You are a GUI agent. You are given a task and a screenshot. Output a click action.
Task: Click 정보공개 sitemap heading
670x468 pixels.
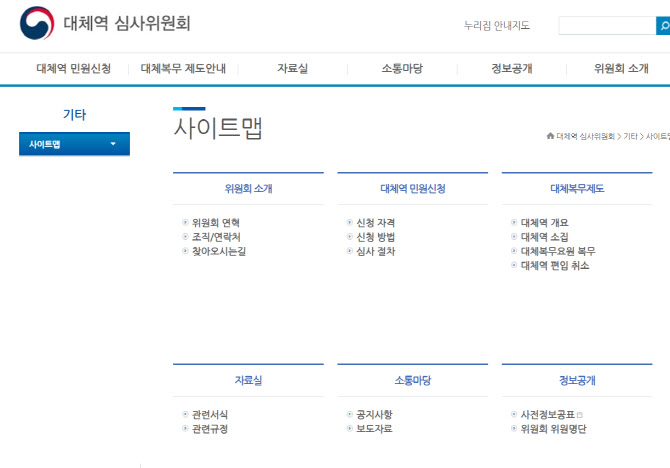pyautogui.click(x=577, y=380)
